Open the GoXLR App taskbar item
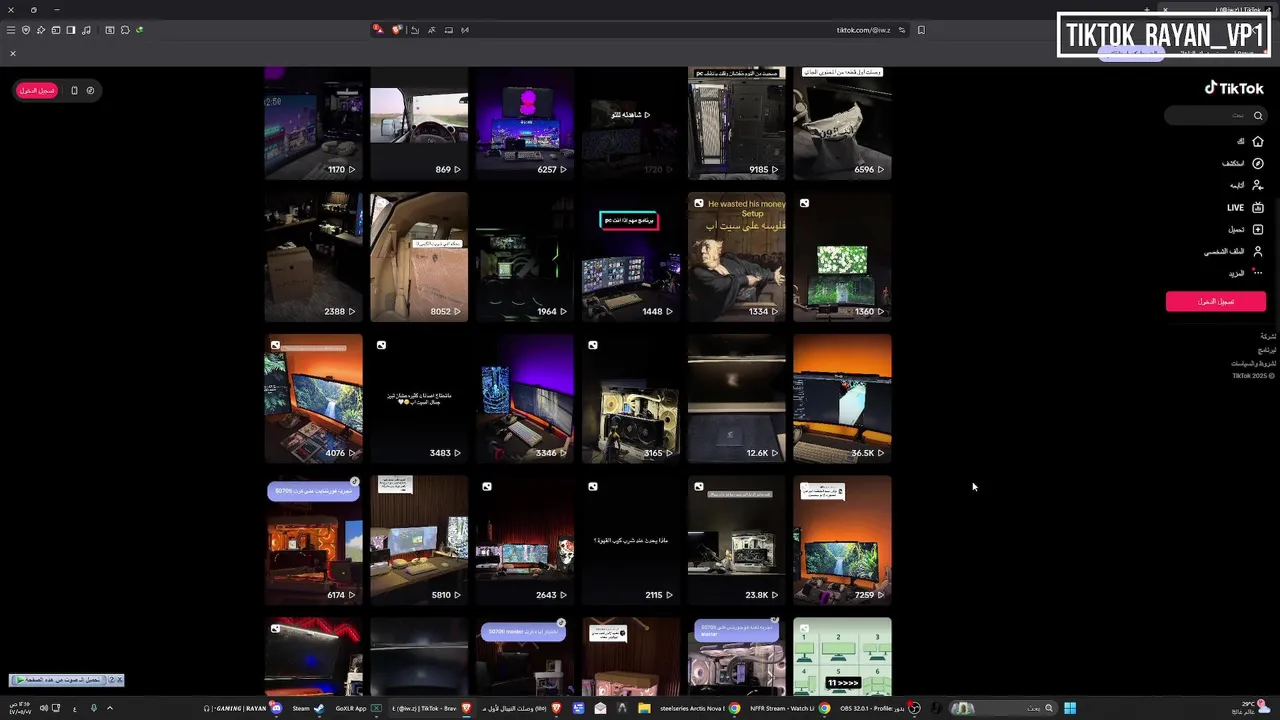1280x720 pixels. tap(358, 708)
